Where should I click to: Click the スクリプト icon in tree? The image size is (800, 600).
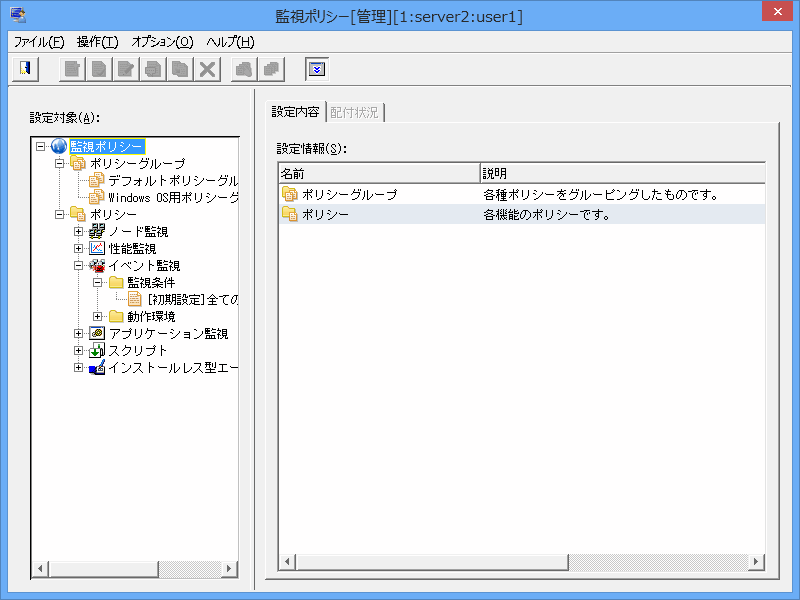97,351
